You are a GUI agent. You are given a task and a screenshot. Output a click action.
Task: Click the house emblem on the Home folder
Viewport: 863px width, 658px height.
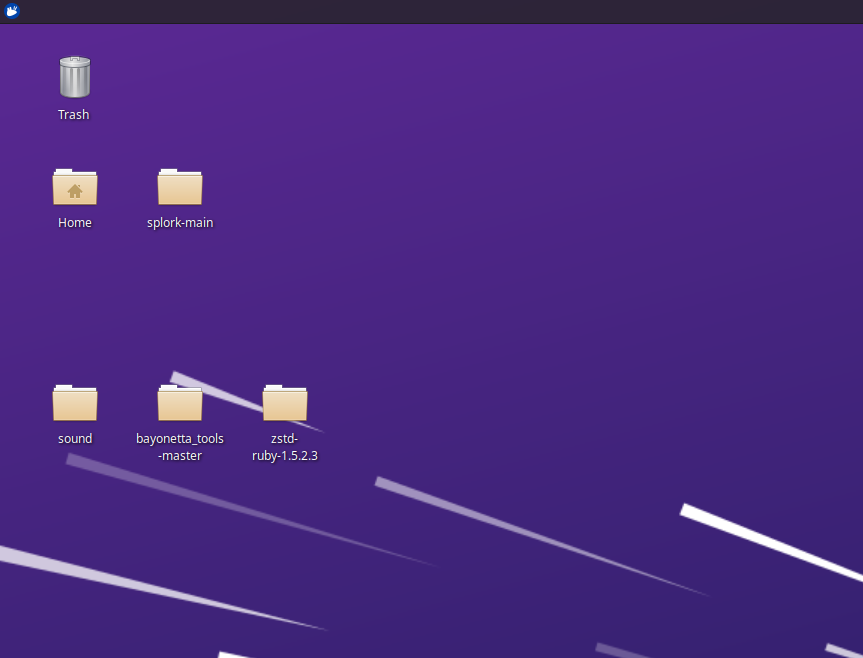(x=75, y=191)
